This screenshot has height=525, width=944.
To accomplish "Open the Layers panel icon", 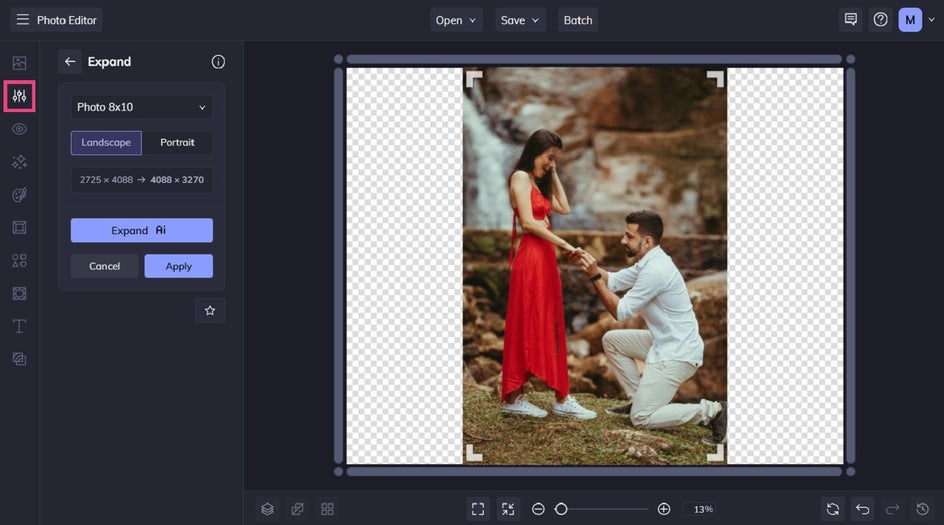I will click(x=267, y=509).
